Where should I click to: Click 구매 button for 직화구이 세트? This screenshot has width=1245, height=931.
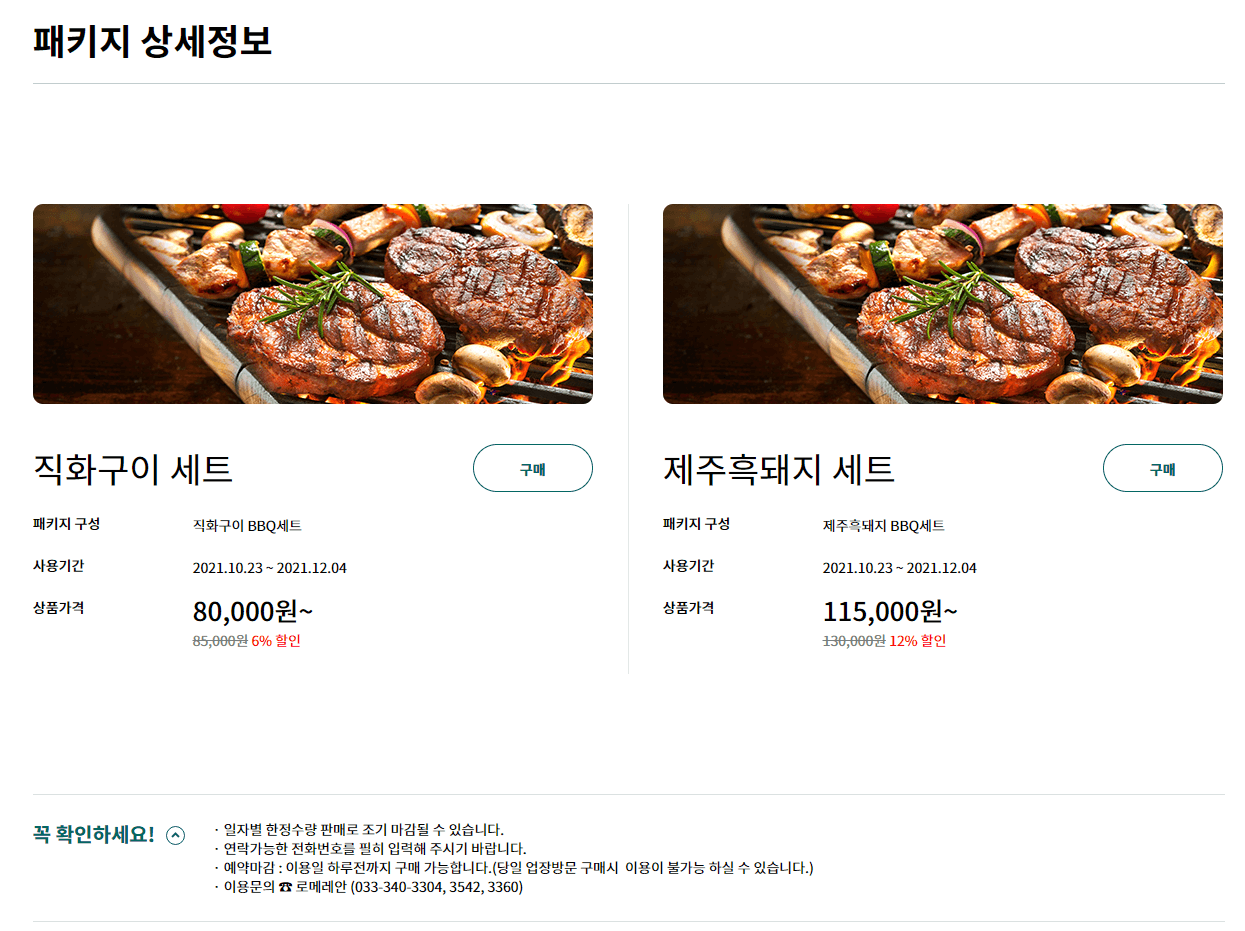point(532,468)
